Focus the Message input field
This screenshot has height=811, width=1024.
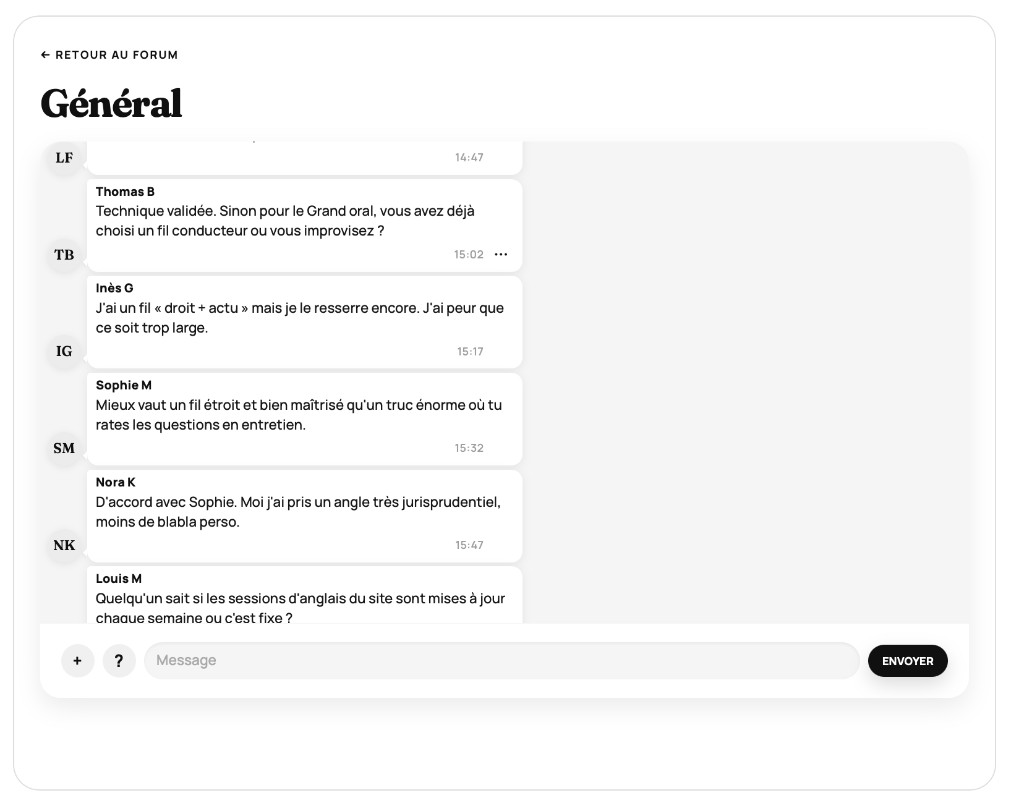click(502, 661)
